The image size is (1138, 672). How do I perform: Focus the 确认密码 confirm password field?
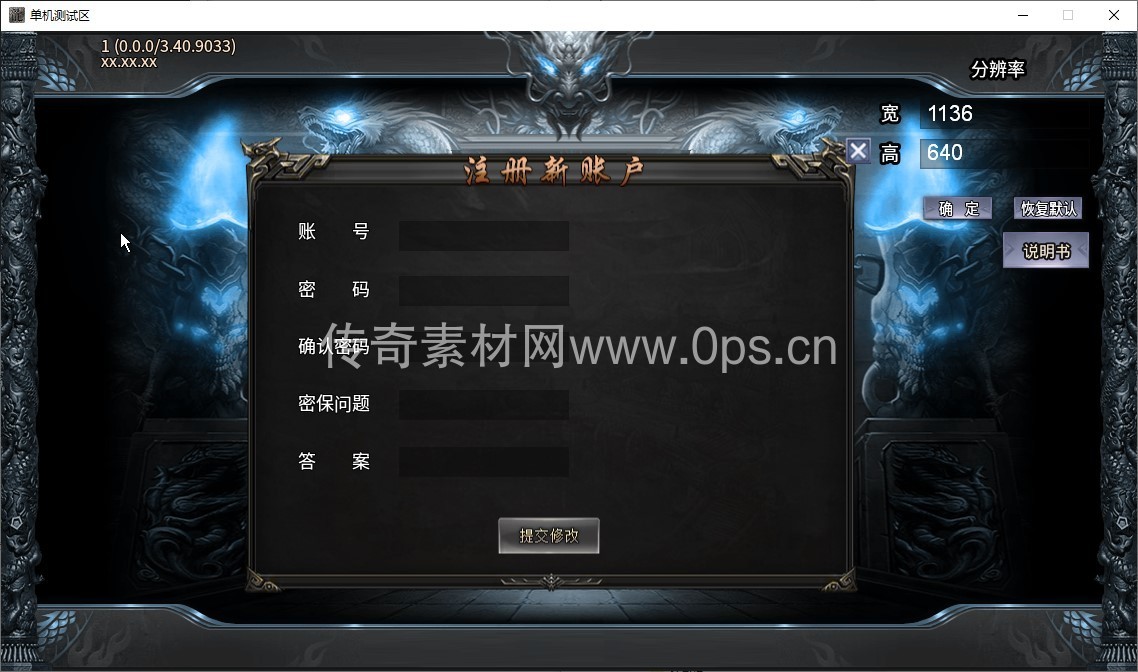click(484, 347)
